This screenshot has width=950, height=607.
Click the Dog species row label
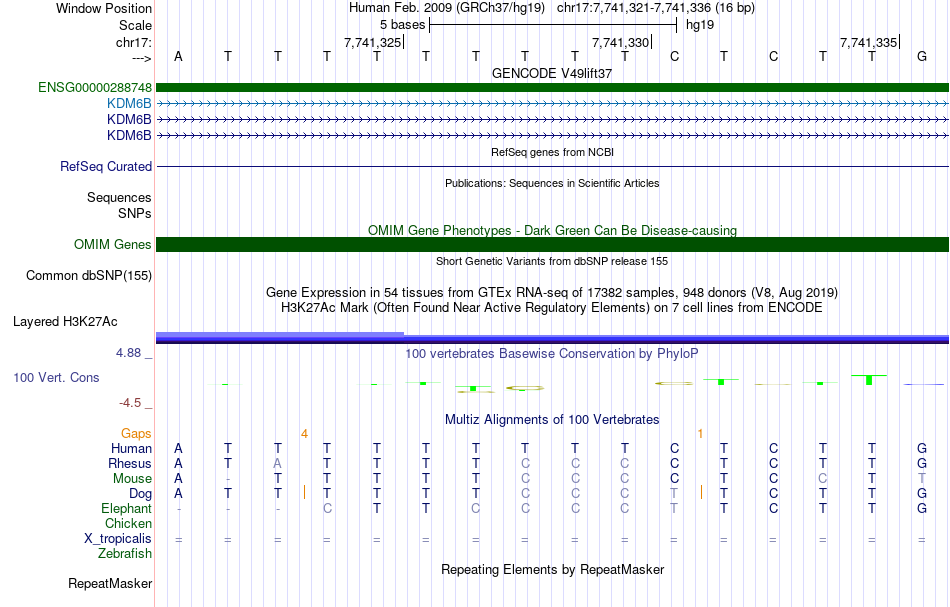[140, 494]
